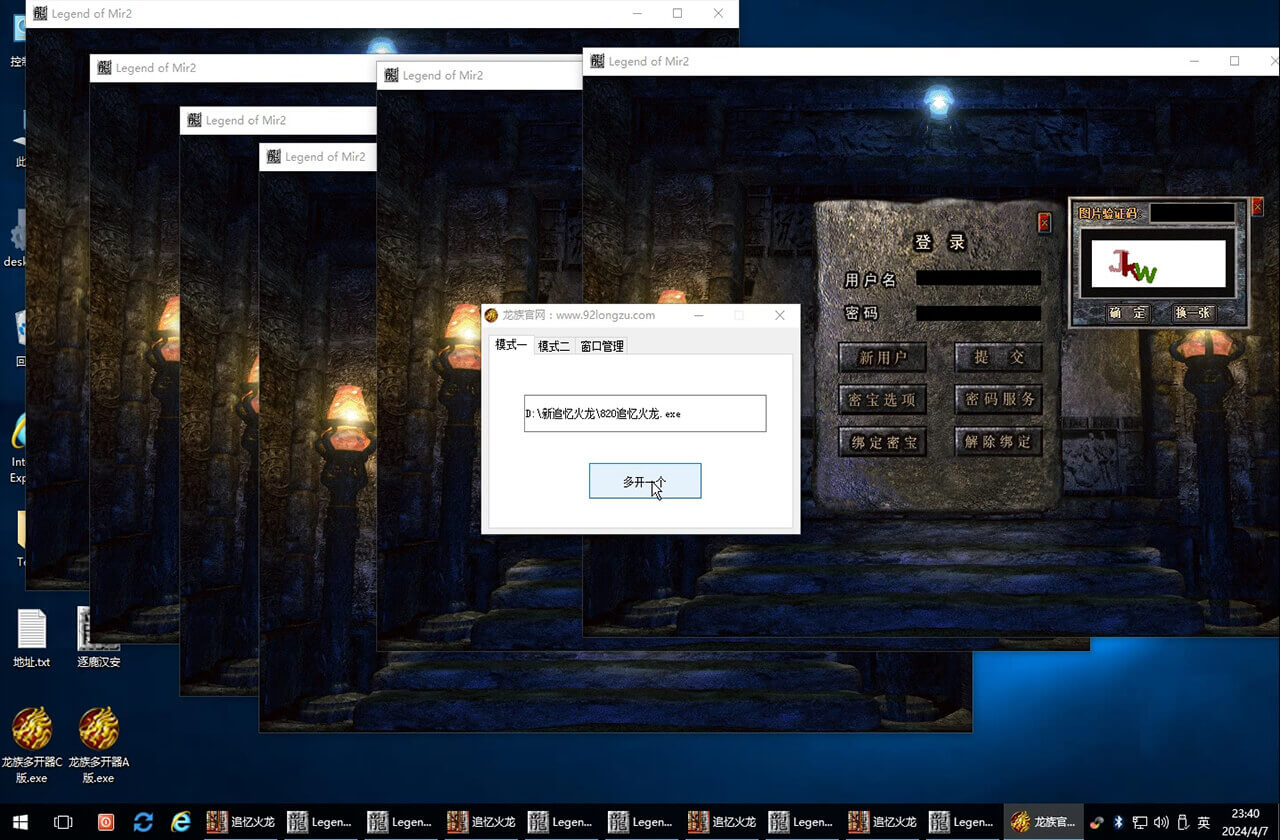Select the 逐鹿汉安 desktop icon

[98, 640]
